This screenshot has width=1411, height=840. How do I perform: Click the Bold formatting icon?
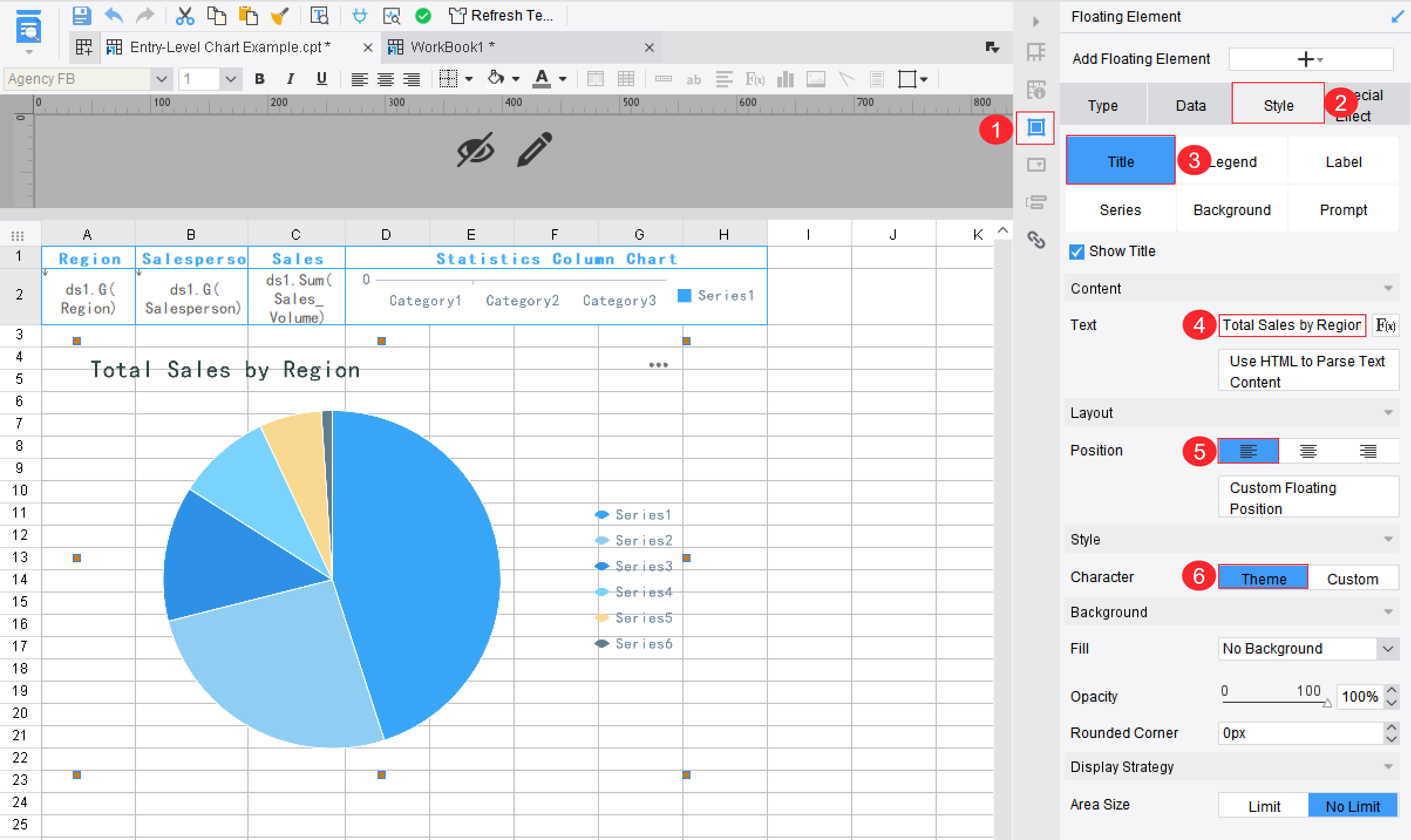coord(260,79)
